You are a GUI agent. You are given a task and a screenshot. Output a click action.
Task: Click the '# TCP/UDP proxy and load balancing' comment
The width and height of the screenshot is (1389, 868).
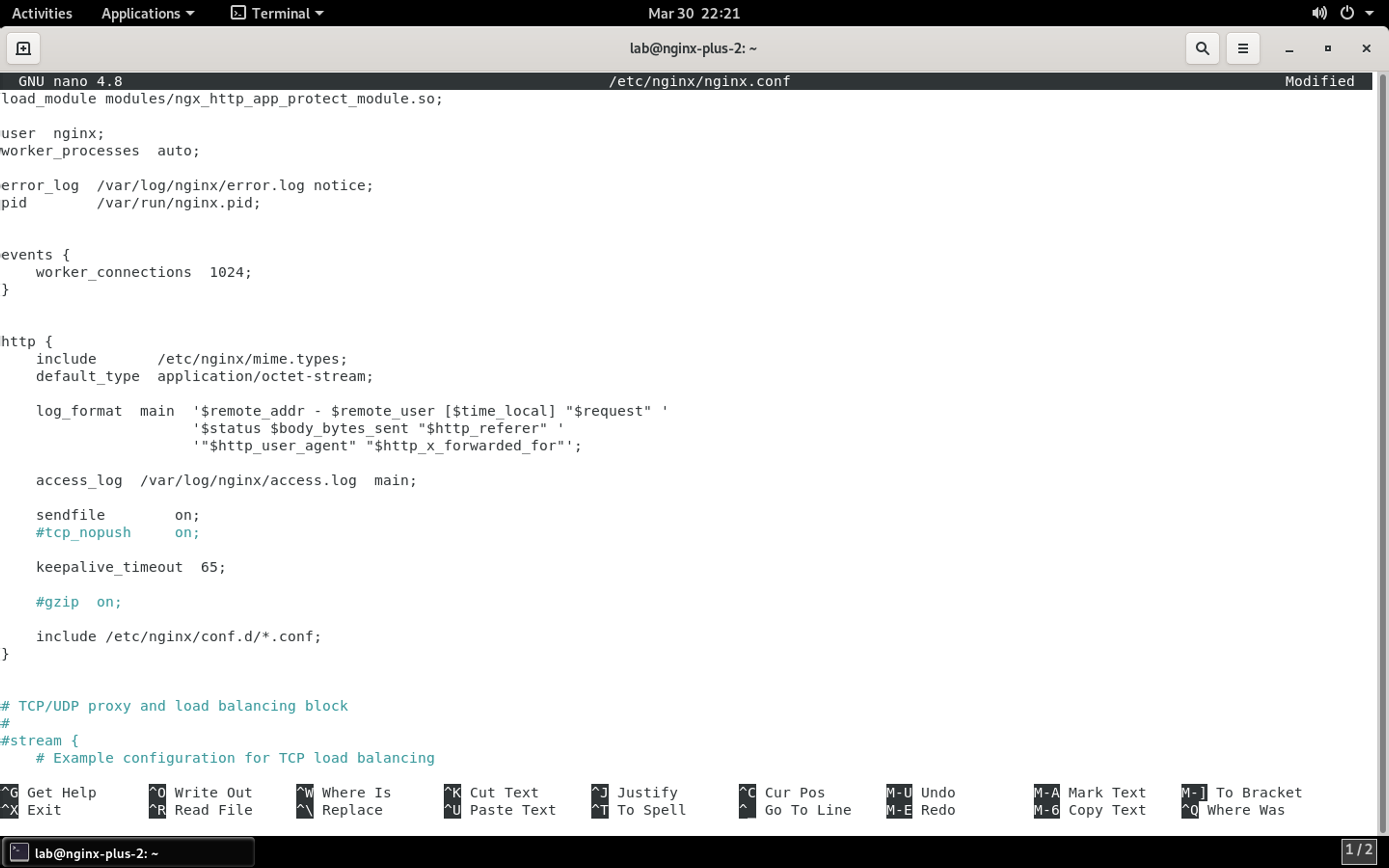pos(175,705)
